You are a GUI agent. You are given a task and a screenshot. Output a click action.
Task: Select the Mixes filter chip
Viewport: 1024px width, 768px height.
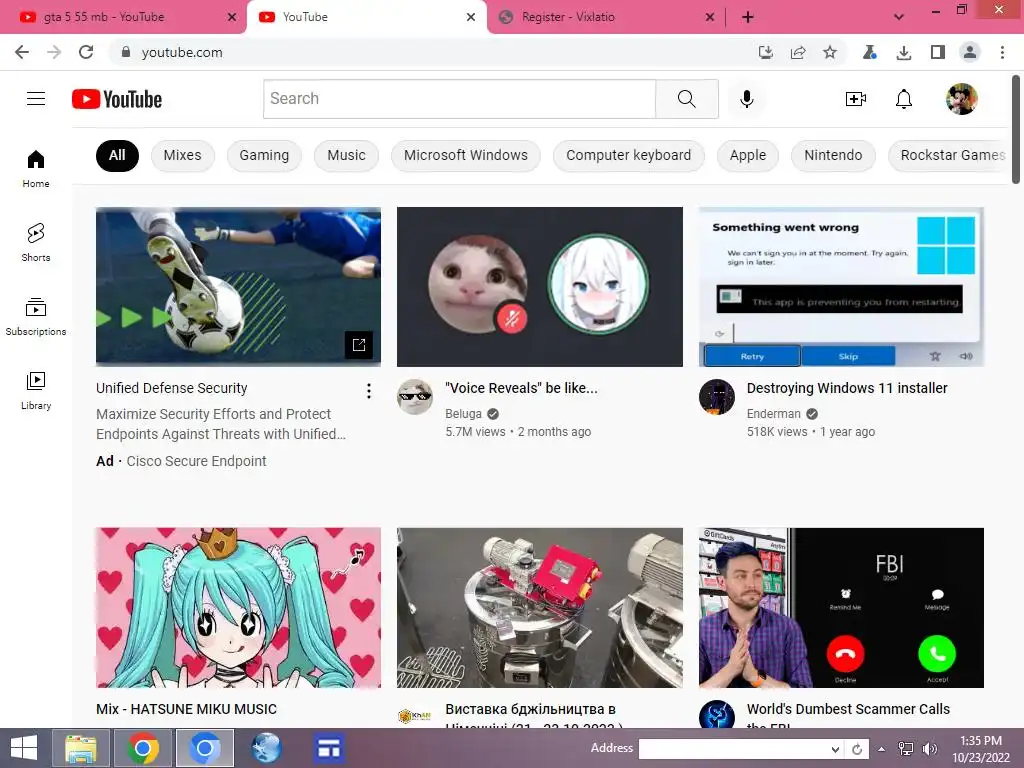point(182,155)
